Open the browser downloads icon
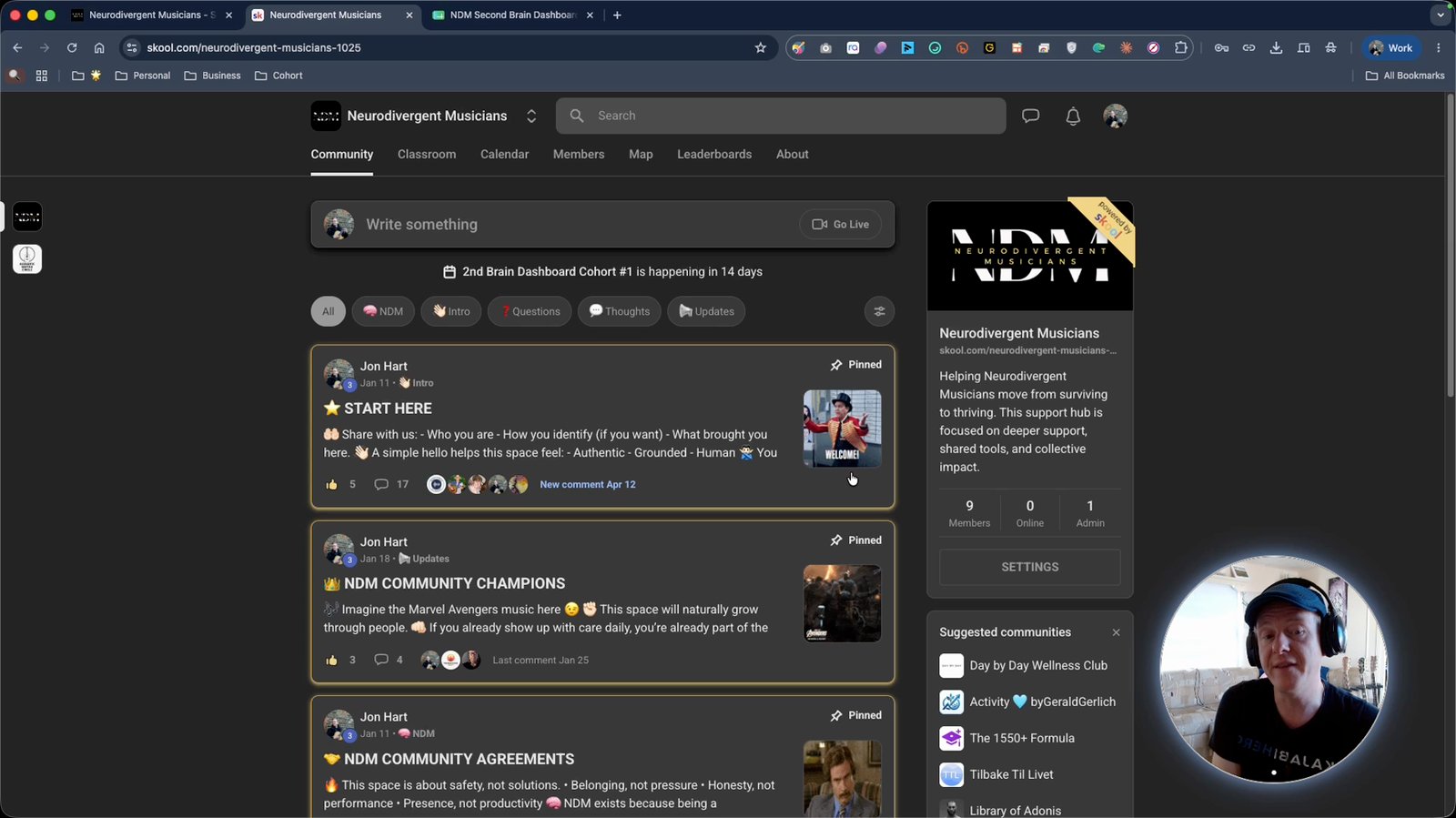This screenshot has width=1456, height=818. pos(1276,48)
